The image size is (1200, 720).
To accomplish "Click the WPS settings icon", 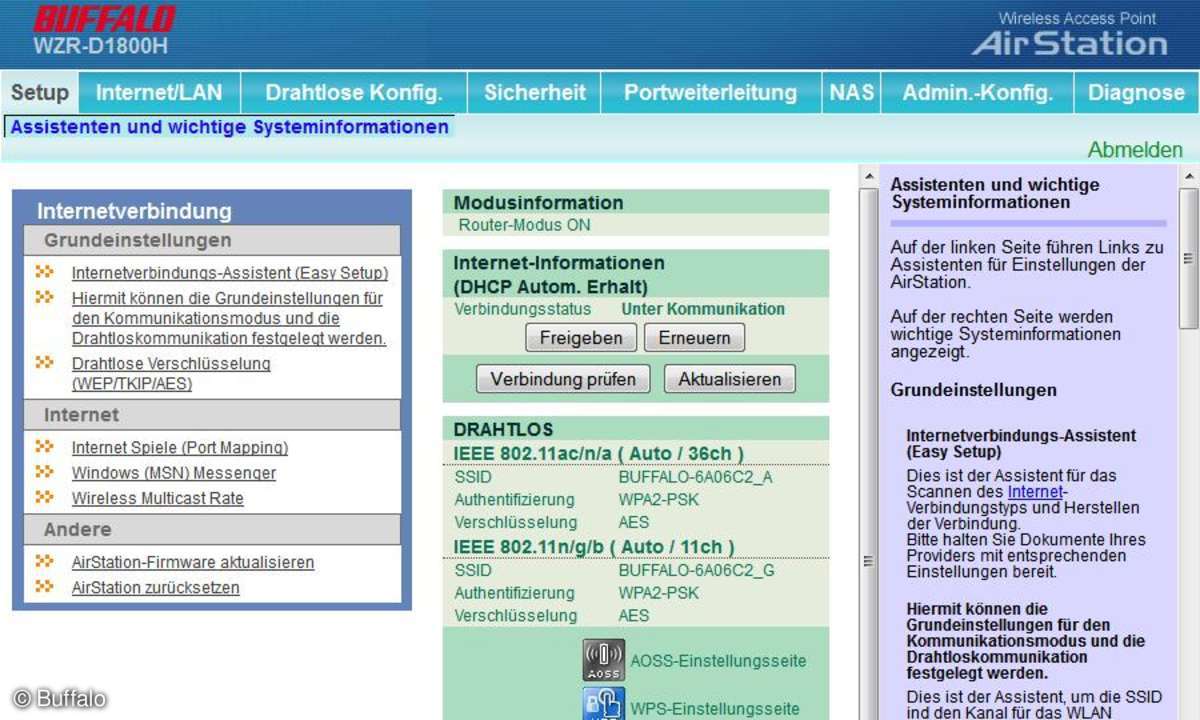I will tap(603, 703).
